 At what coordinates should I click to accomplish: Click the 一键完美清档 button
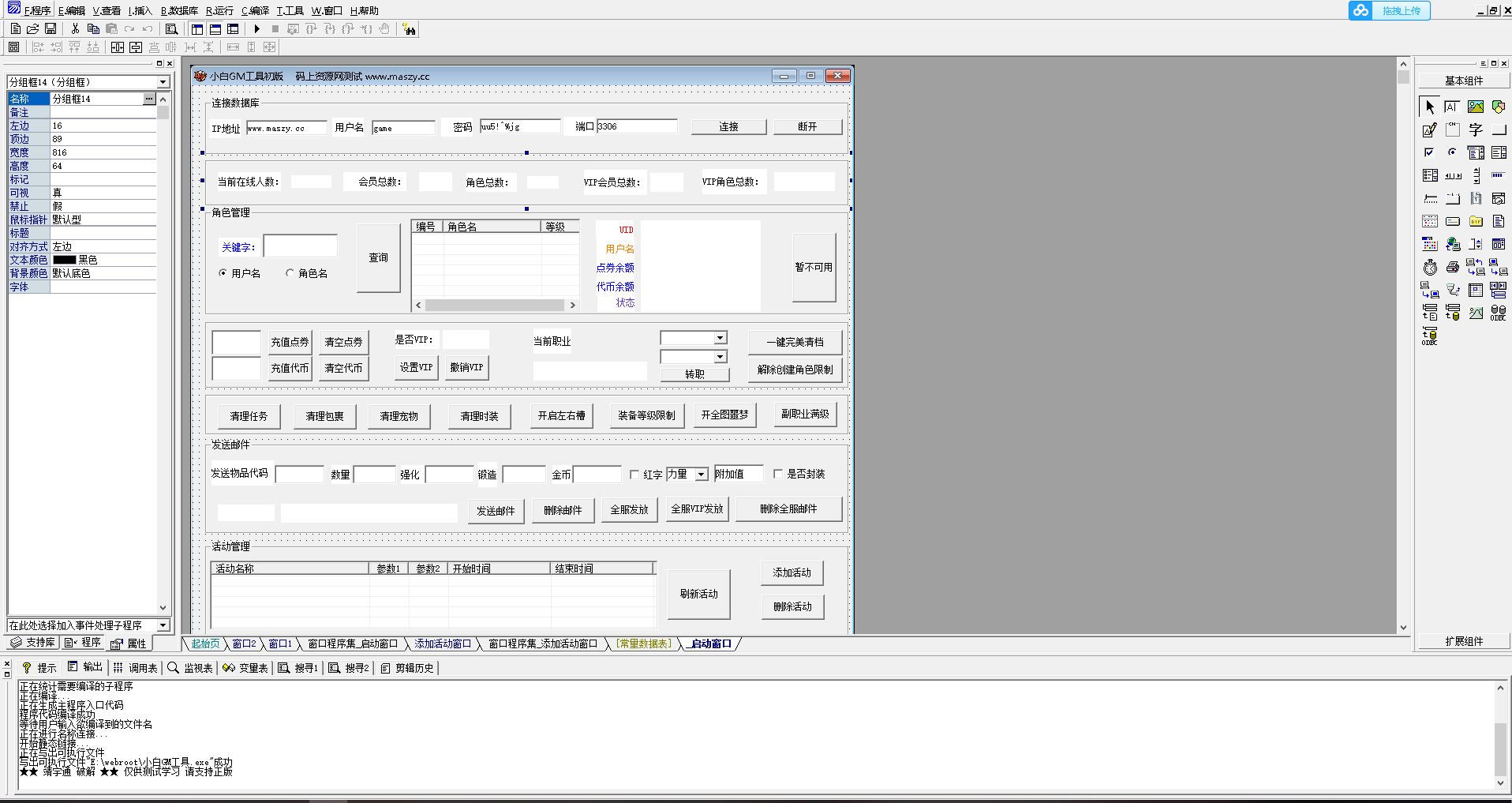[x=795, y=342]
